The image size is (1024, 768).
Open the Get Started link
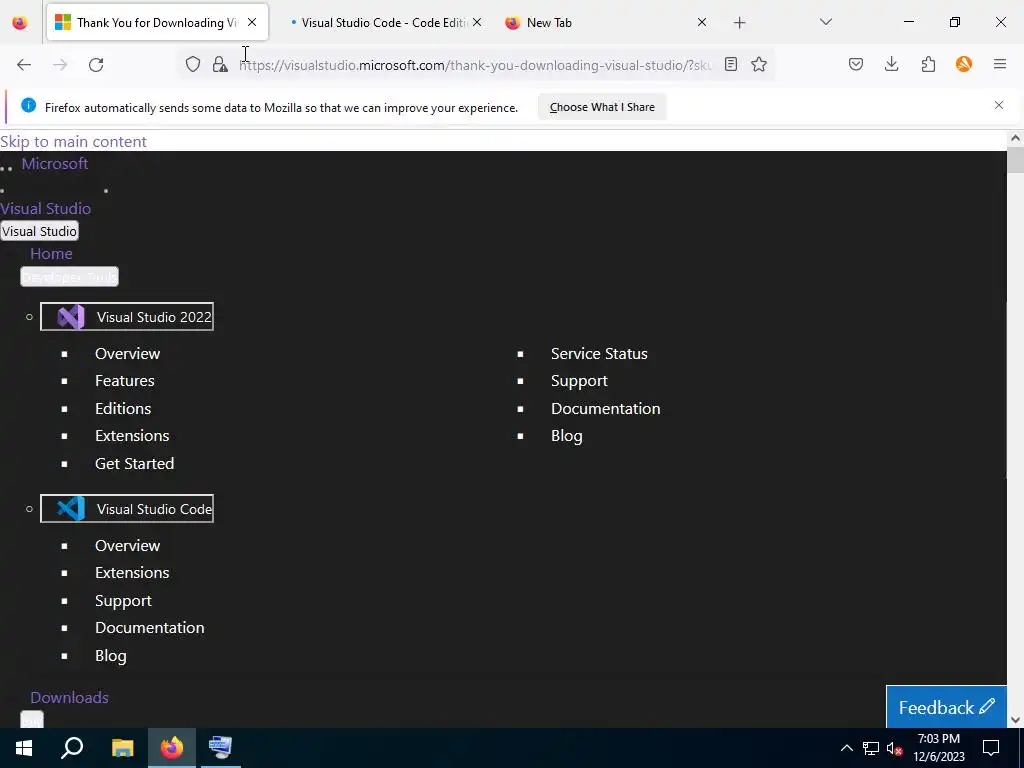[135, 464]
